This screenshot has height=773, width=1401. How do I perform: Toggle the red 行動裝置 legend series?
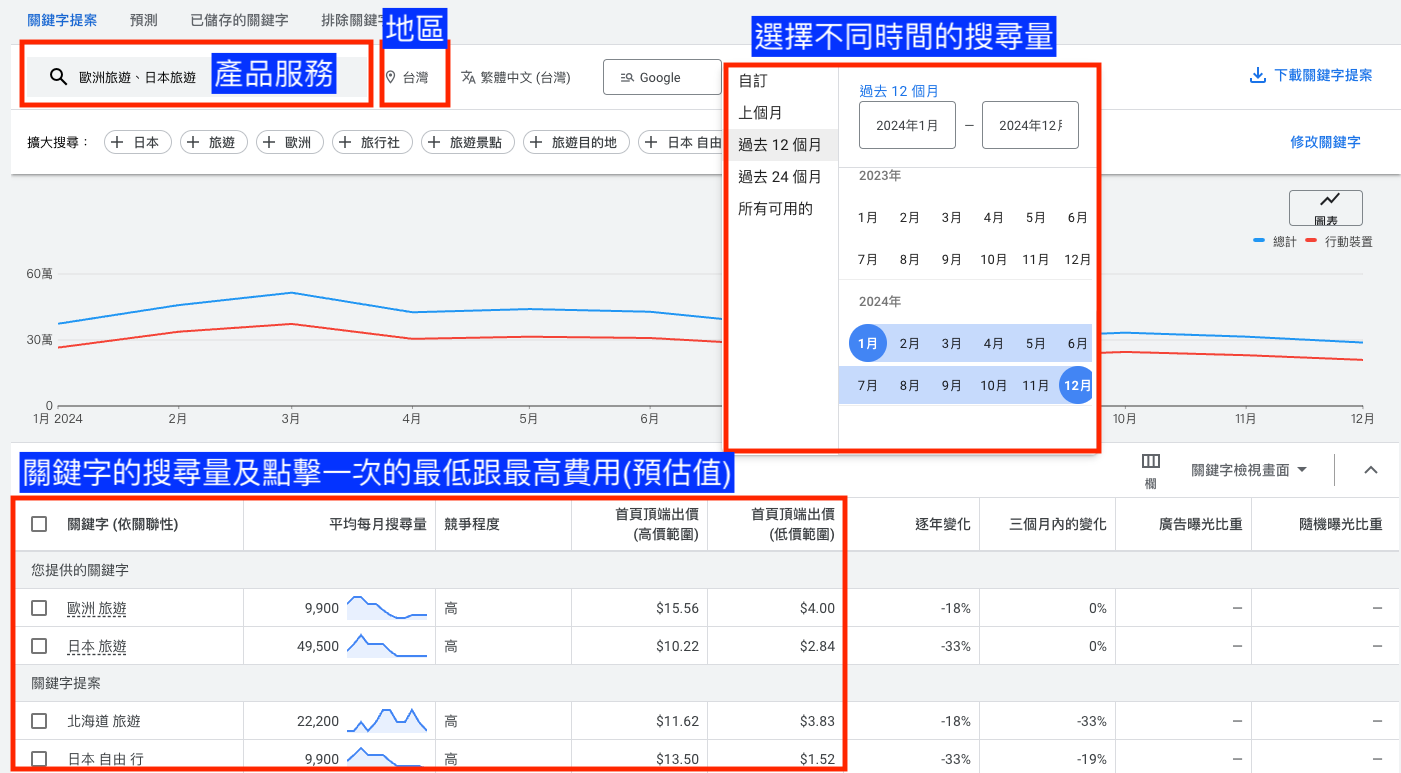pyautogui.click(x=1339, y=241)
